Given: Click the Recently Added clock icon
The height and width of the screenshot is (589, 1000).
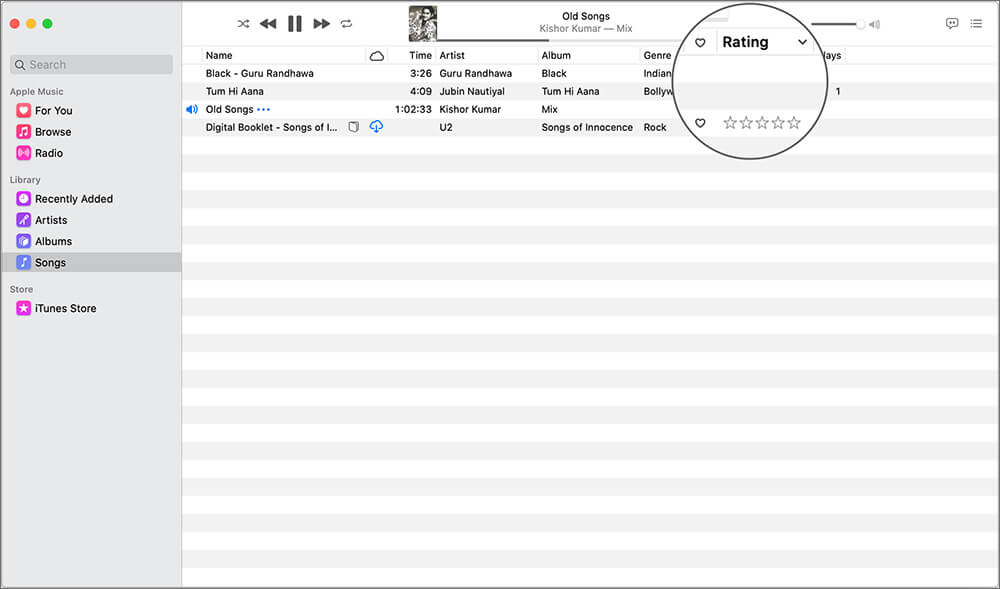Looking at the screenshot, I should point(24,199).
